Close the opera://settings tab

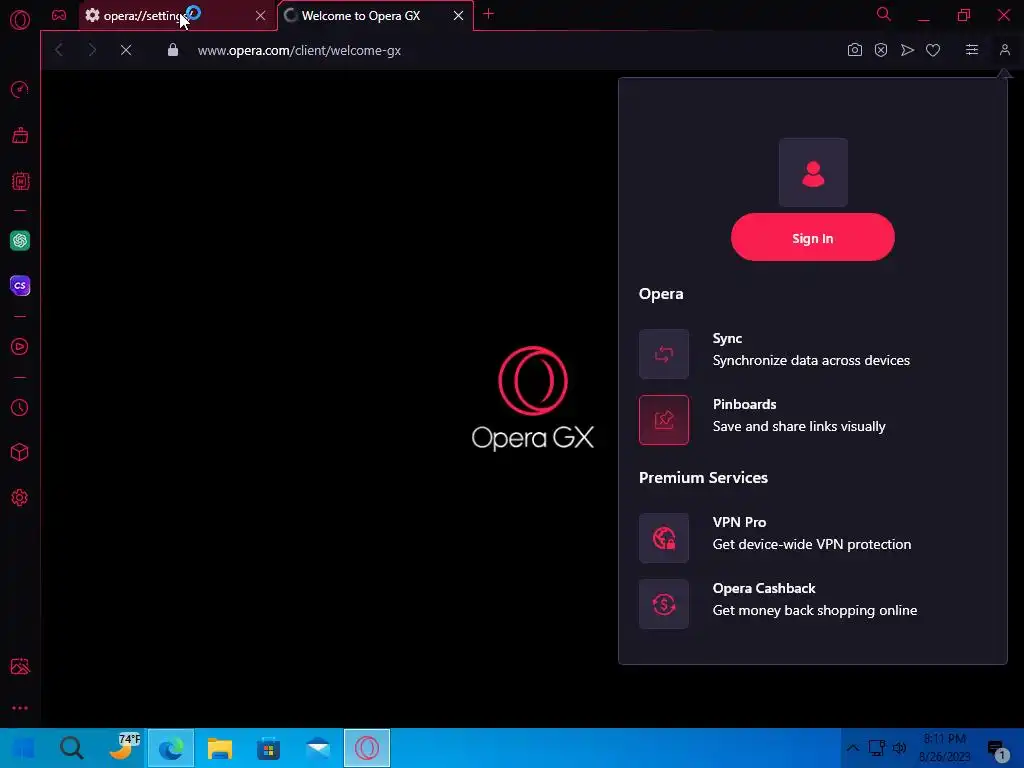261,16
